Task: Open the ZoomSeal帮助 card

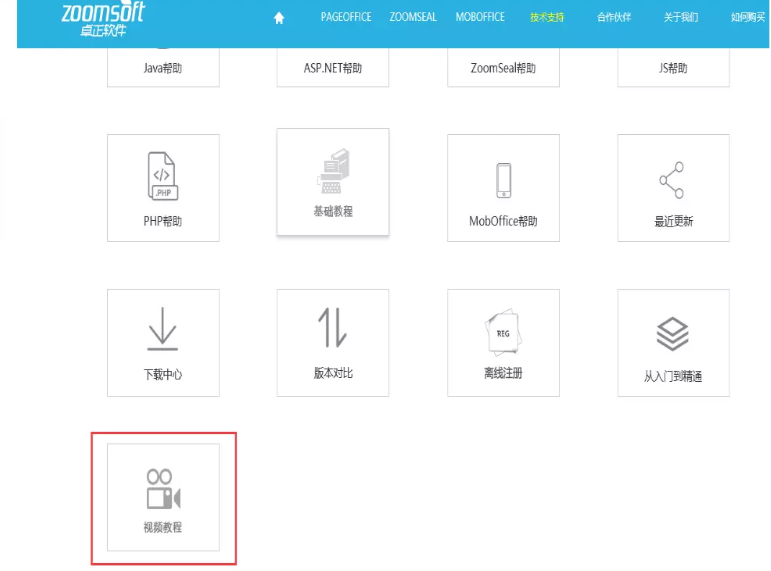Action: tap(503, 67)
